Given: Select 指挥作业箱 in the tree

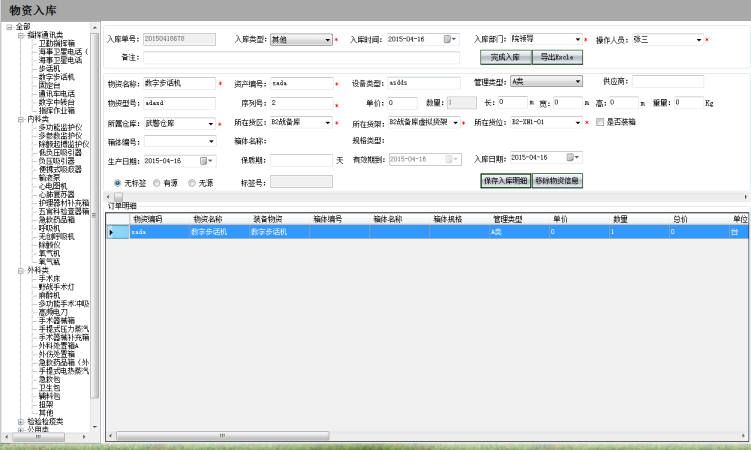Looking at the screenshot, I should click(57, 110).
